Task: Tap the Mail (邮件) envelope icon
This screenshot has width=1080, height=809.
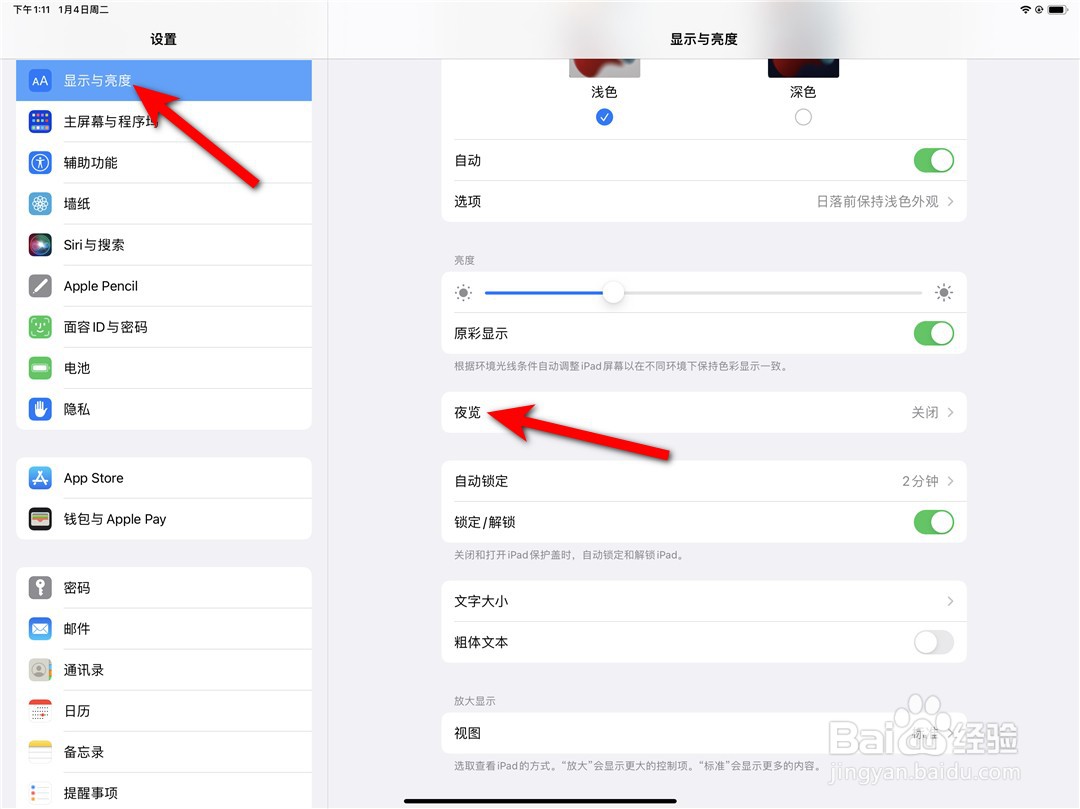Action: pyautogui.click(x=40, y=629)
